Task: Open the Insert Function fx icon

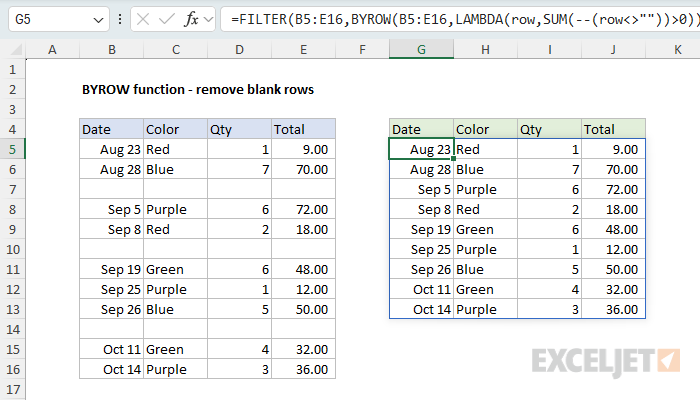Action: tap(191, 19)
